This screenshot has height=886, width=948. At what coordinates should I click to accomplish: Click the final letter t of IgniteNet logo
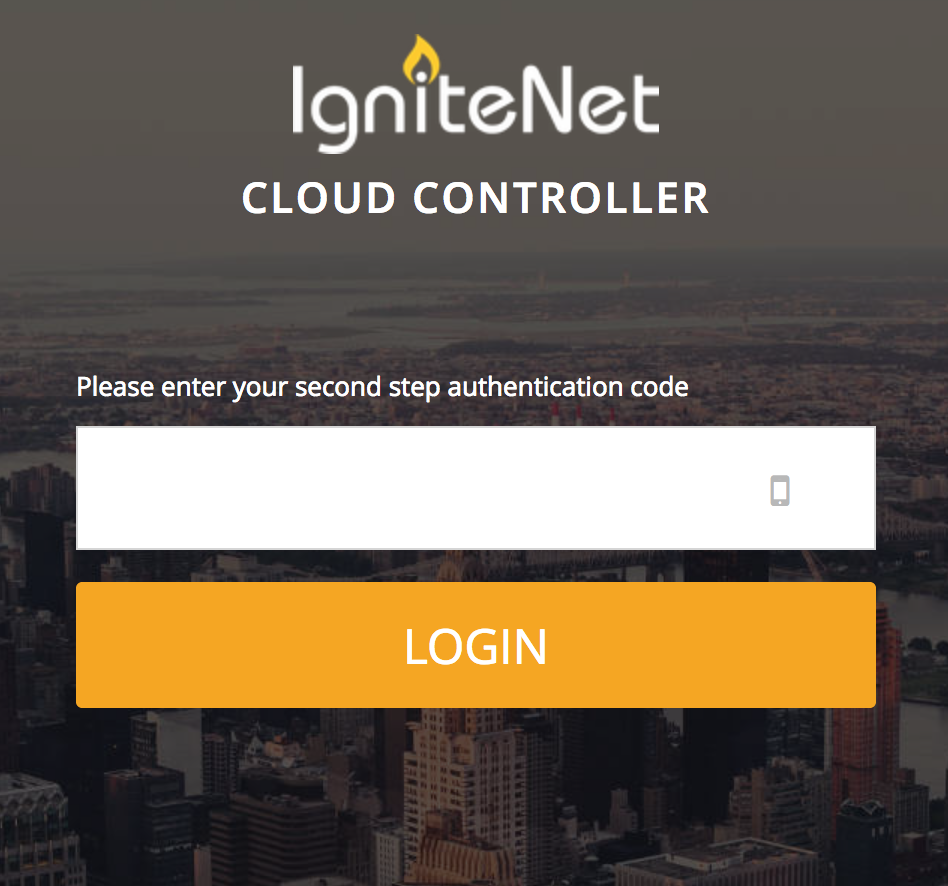coord(644,103)
